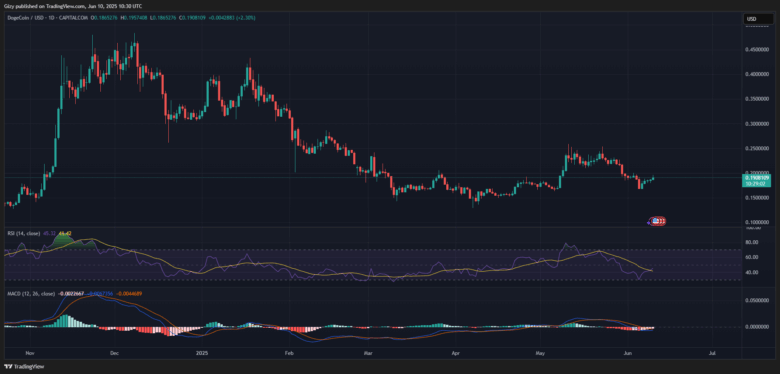Click the TradingView logo in the footer
Viewport: 780px width, 374px height.
pos(24,367)
